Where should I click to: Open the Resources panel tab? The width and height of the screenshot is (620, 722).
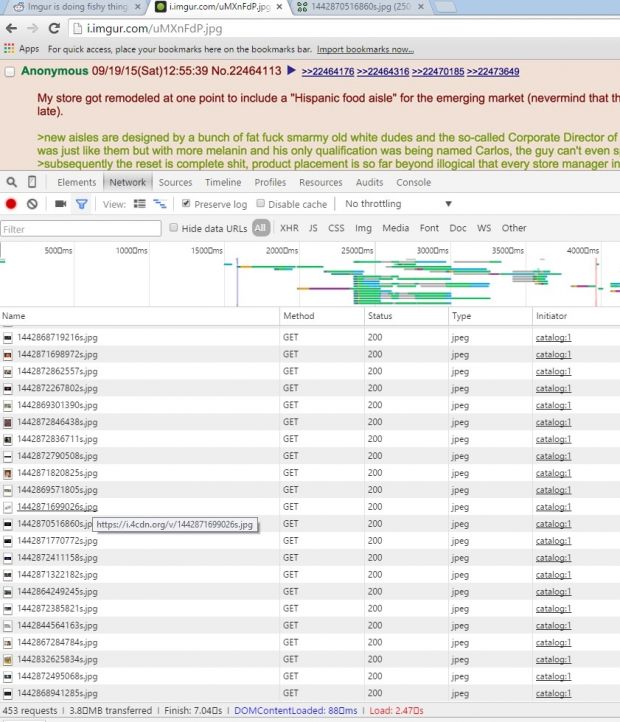(321, 182)
